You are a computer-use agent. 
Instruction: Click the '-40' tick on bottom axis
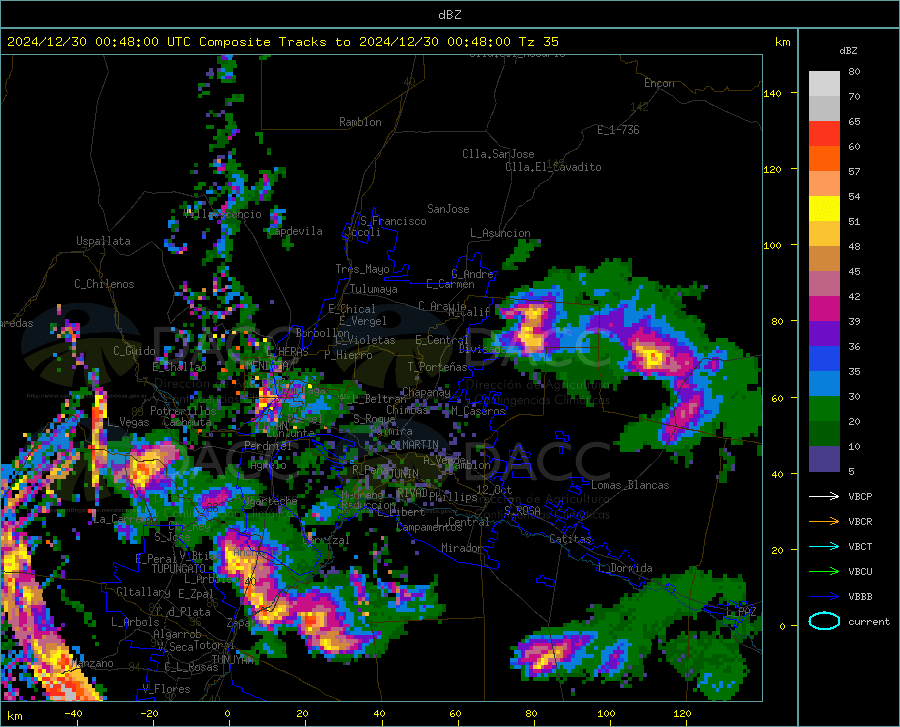pyautogui.click(x=73, y=713)
